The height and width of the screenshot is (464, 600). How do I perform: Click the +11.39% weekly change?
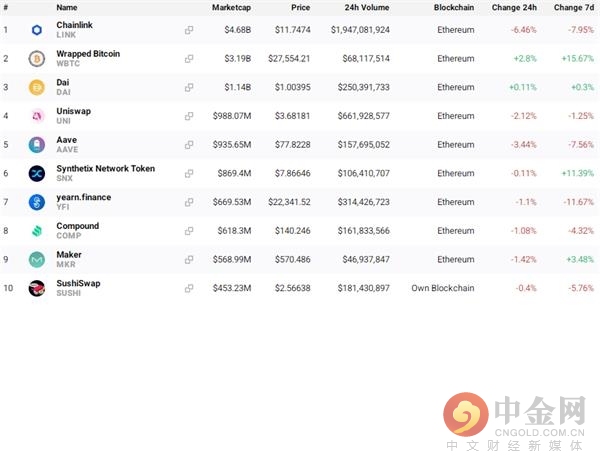(577, 173)
